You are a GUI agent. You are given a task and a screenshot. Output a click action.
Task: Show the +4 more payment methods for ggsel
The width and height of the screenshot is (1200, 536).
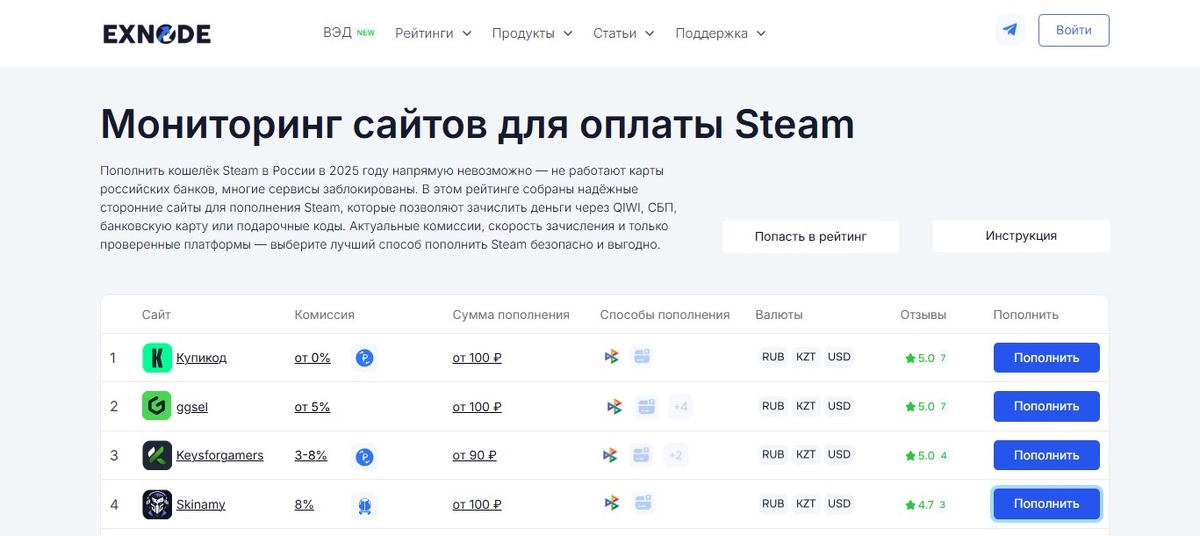point(681,406)
